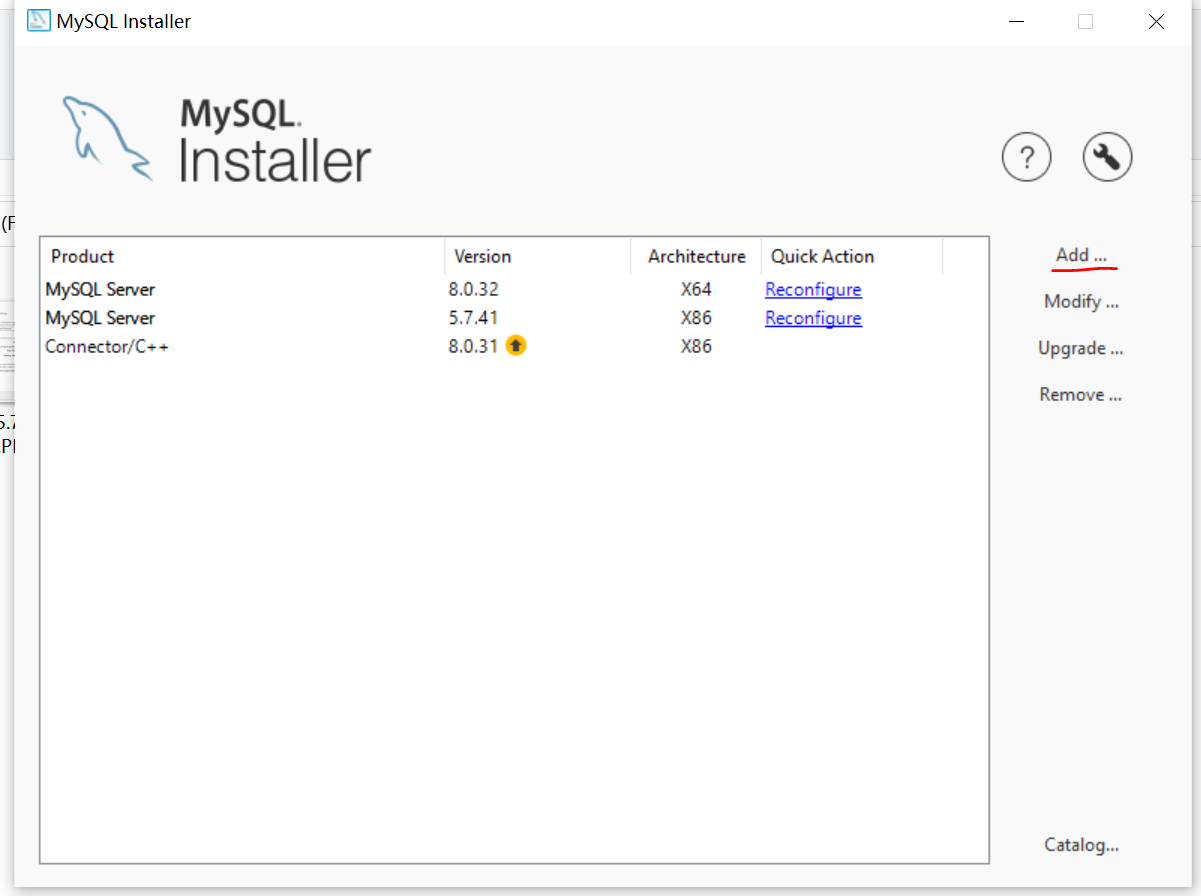
Task: Click the Quick Action column header
Action: point(852,256)
